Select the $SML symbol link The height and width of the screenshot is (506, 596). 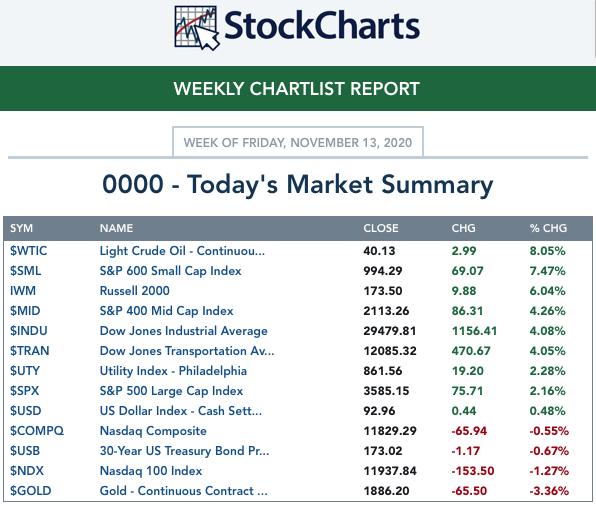[25, 271]
